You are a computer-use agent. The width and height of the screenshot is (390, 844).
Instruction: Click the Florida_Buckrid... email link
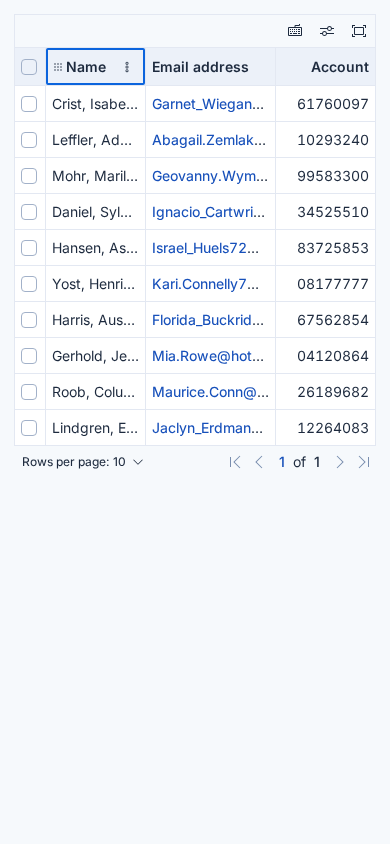pos(208,320)
